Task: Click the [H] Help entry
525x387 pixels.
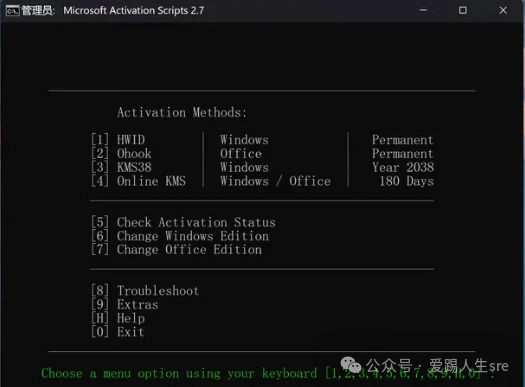Action: [x=118, y=318]
